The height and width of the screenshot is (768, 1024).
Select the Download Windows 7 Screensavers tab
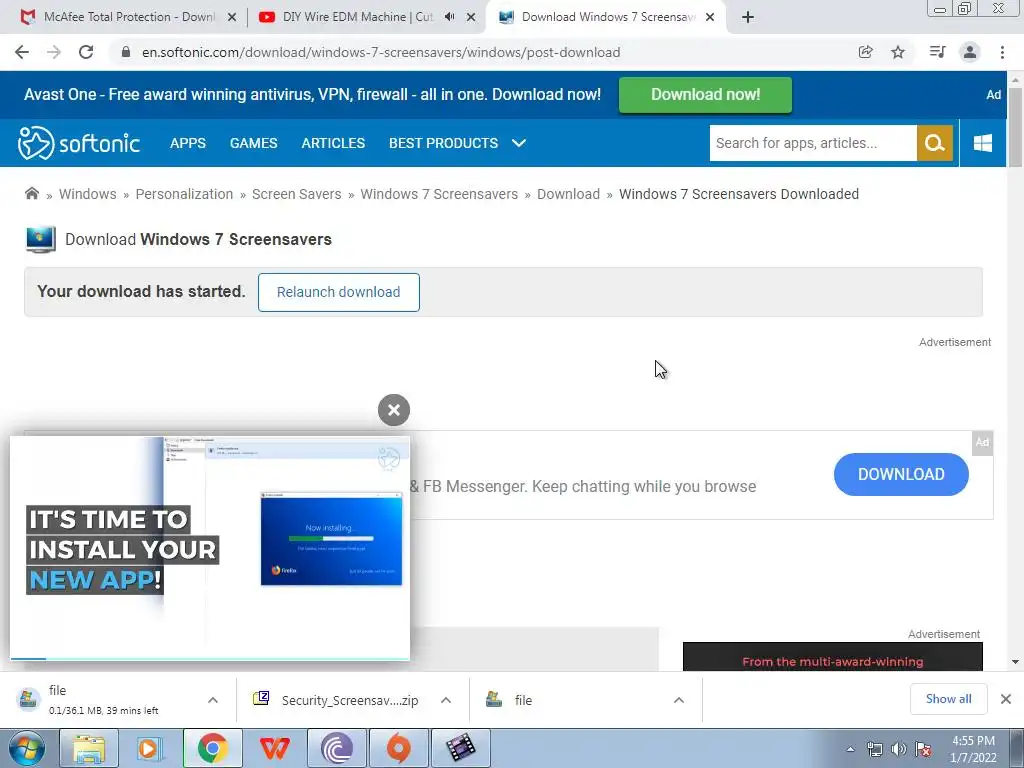pos(604,17)
